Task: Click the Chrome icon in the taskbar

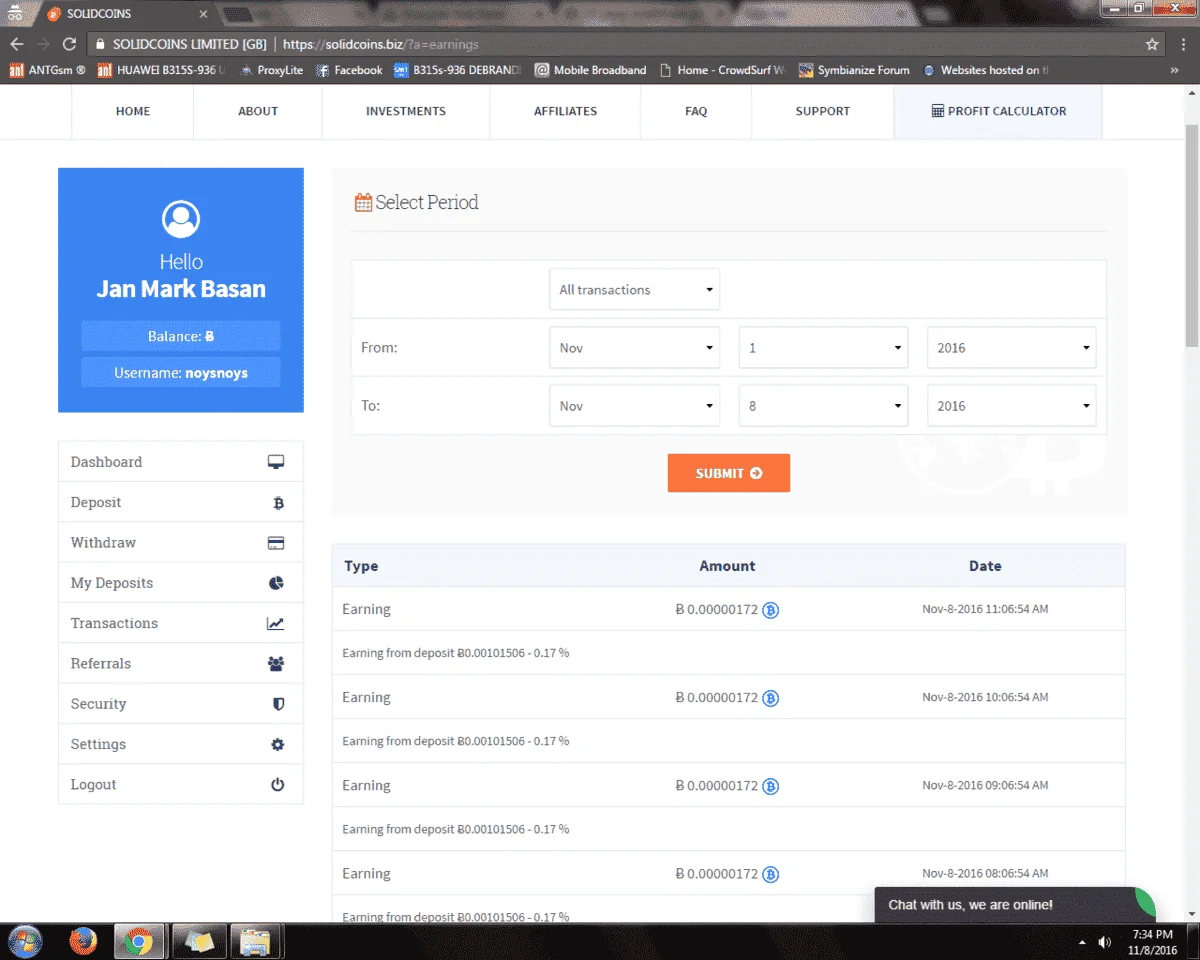Action: [x=138, y=941]
